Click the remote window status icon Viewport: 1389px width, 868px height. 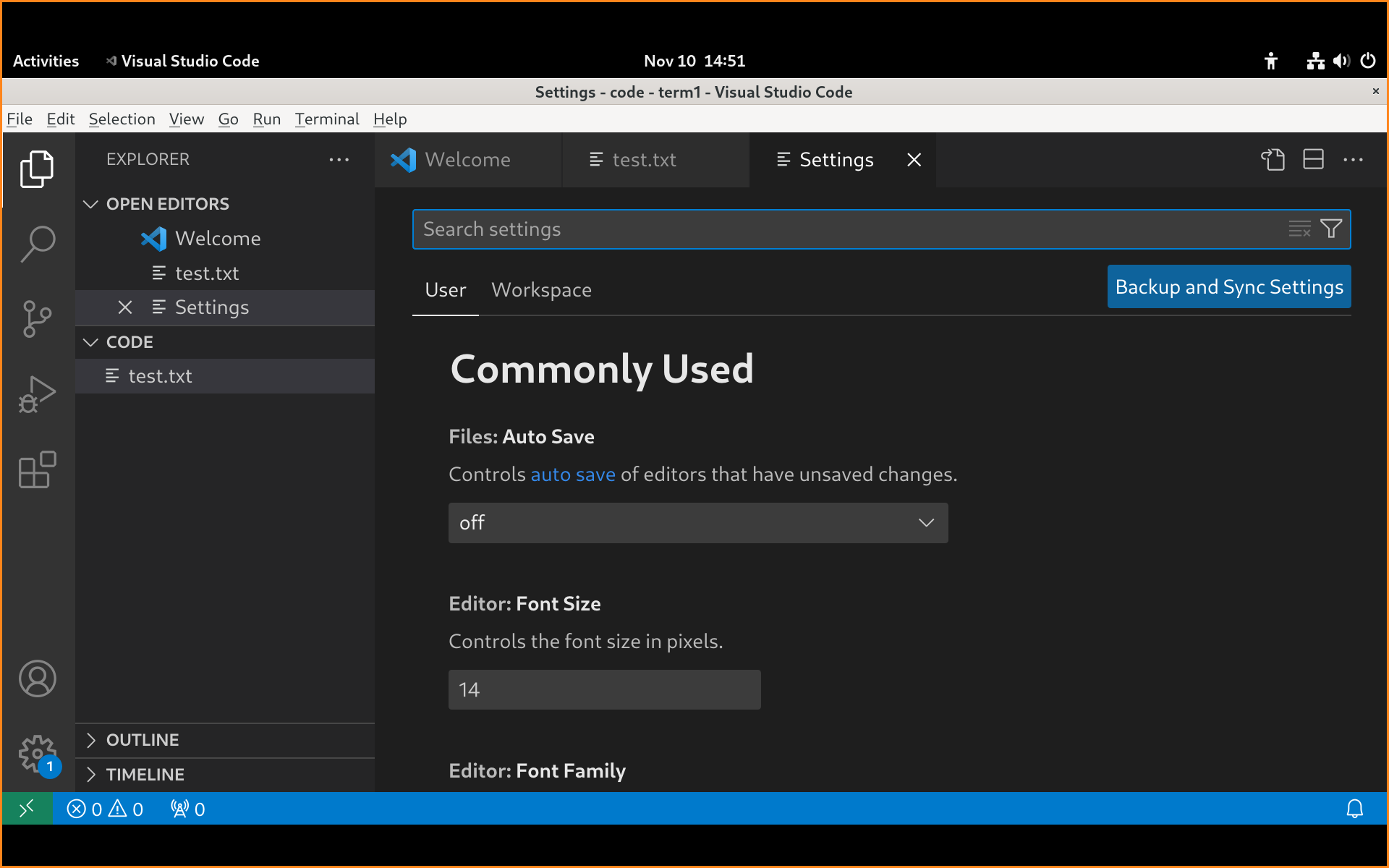click(x=27, y=809)
